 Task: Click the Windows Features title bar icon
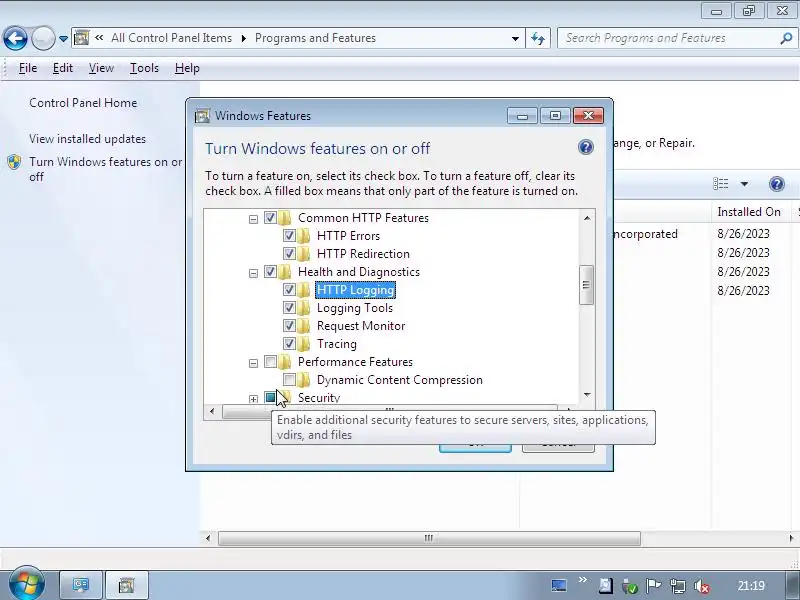(202, 116)
